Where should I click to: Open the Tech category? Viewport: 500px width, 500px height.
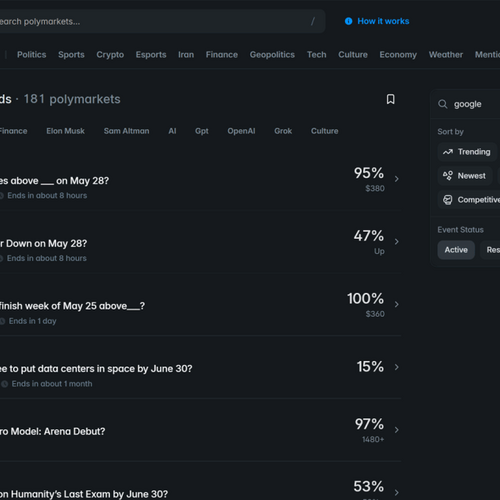317,55
